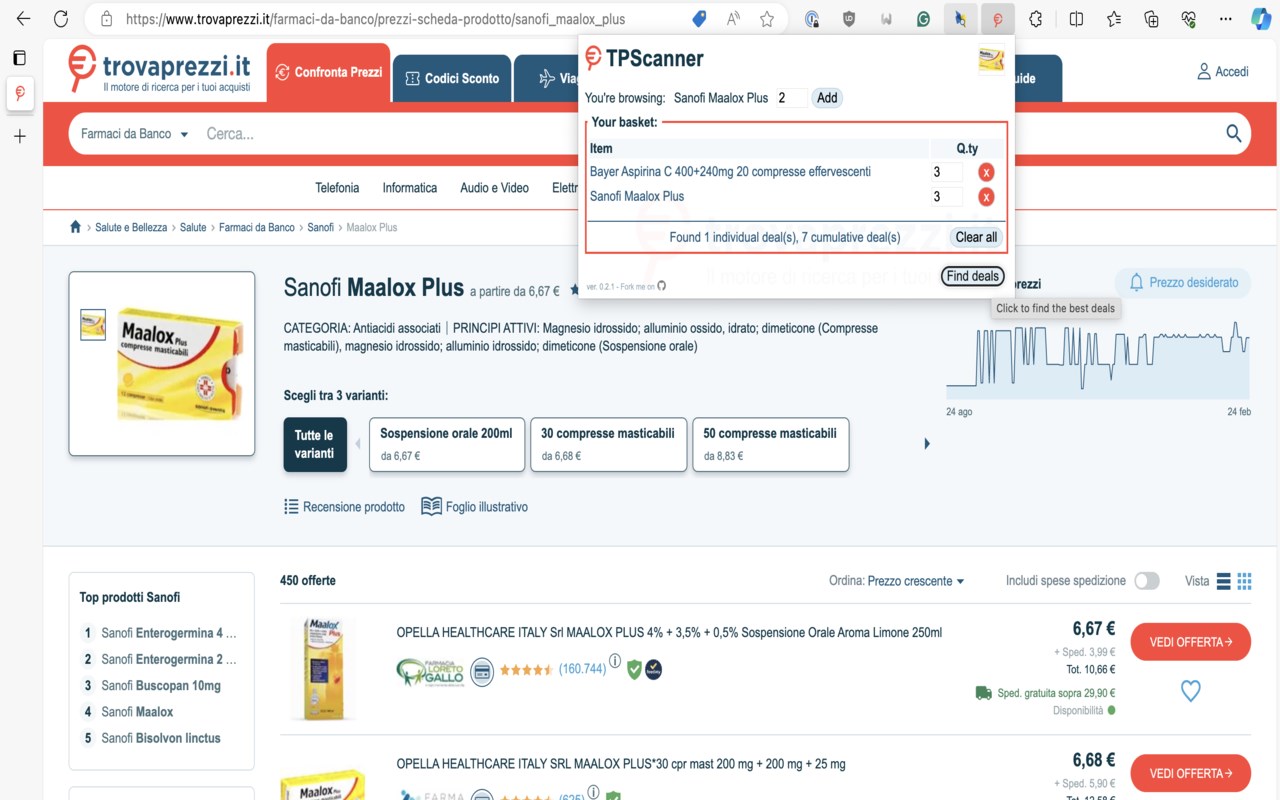Image resolution: width=1280 pixels, height=800 pixels.
Task: Open the Collections icon
Action: coord(1151,19)
